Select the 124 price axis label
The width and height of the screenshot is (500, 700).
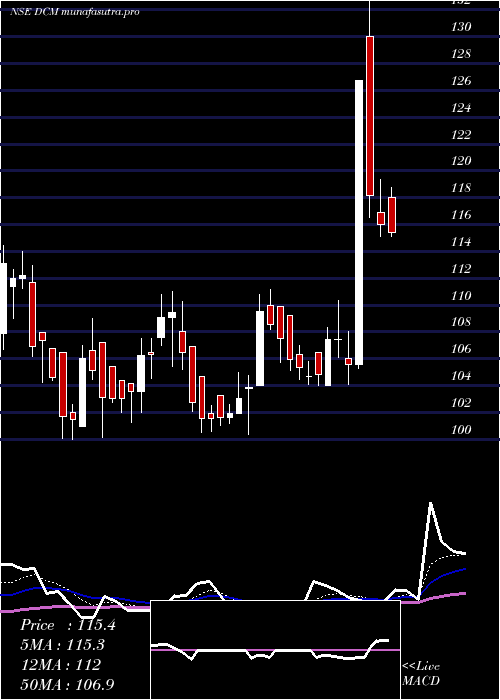[460, 108]
